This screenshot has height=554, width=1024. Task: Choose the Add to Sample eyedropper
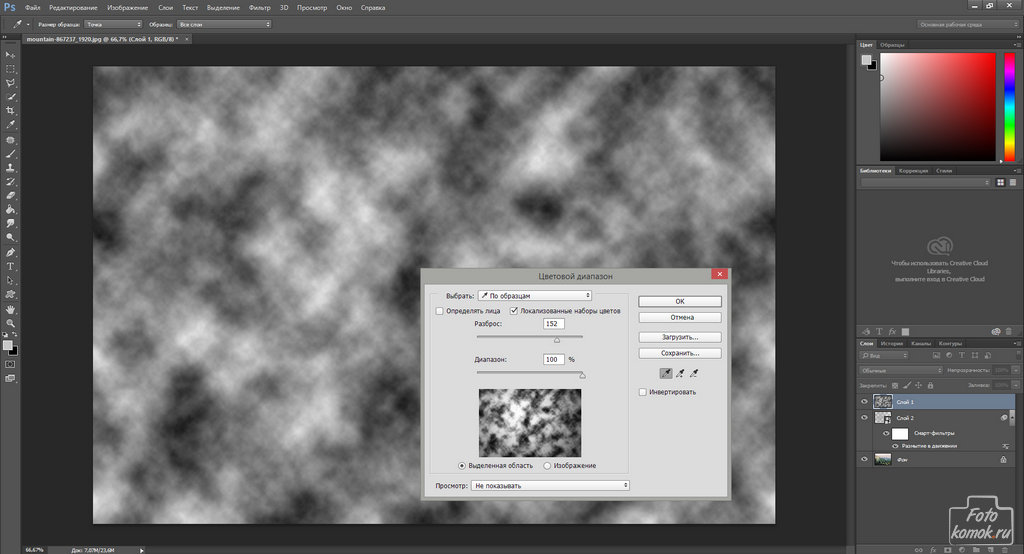point(680,373)
